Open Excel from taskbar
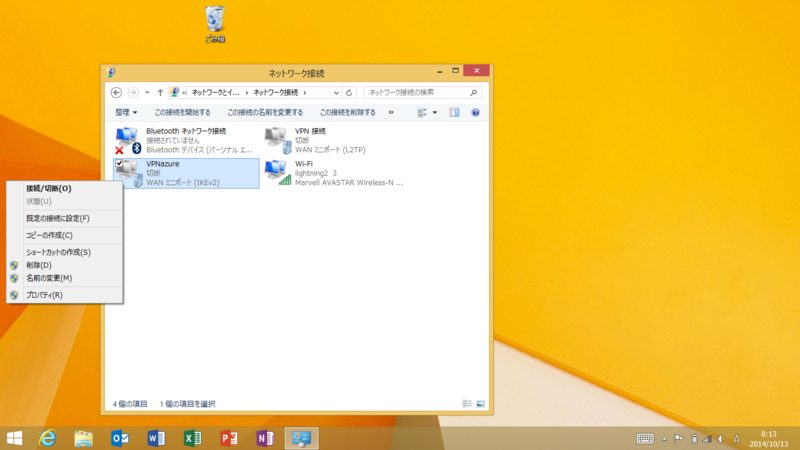 click(192, 438)
